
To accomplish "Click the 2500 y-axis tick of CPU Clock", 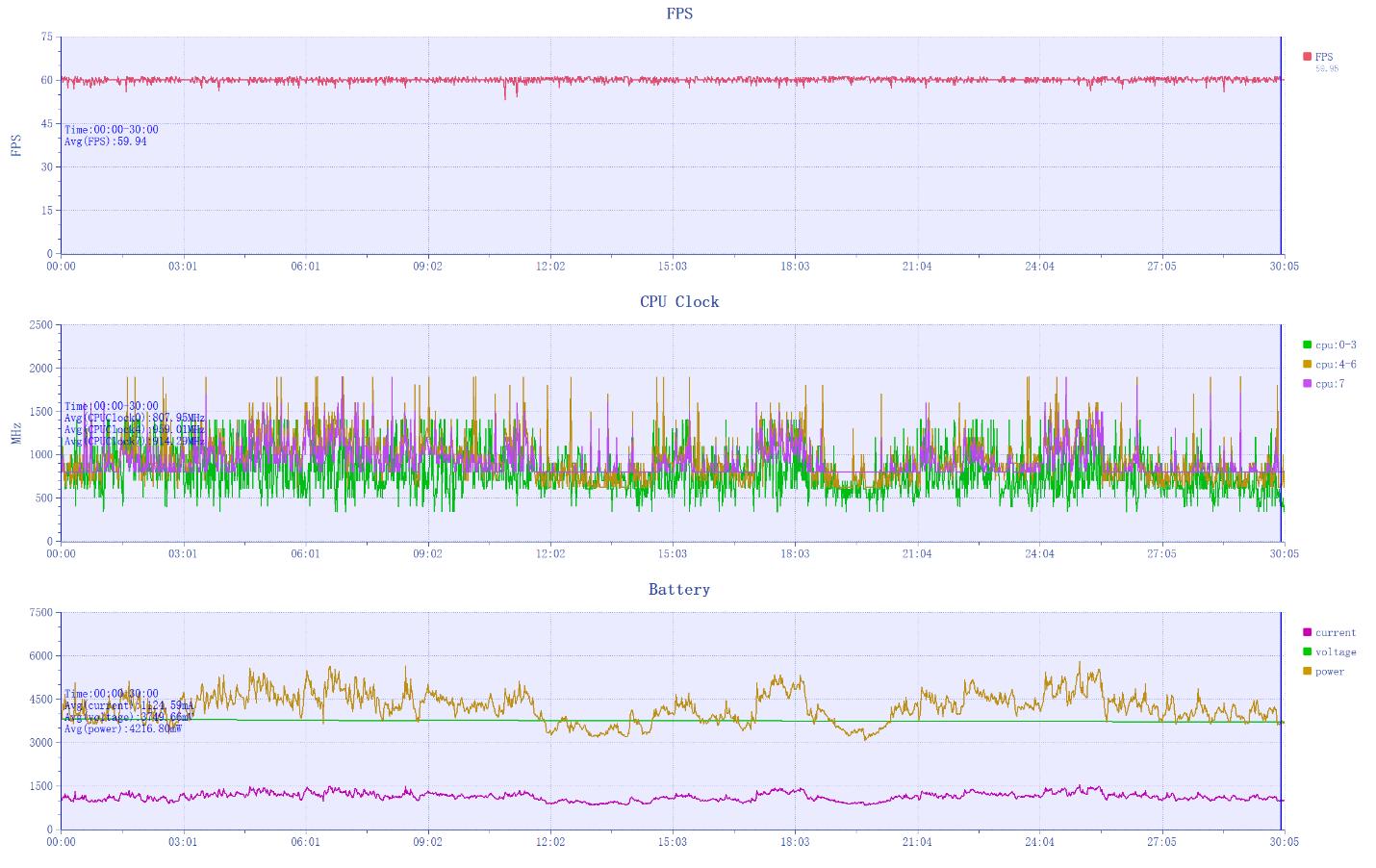I will [41, 324].
